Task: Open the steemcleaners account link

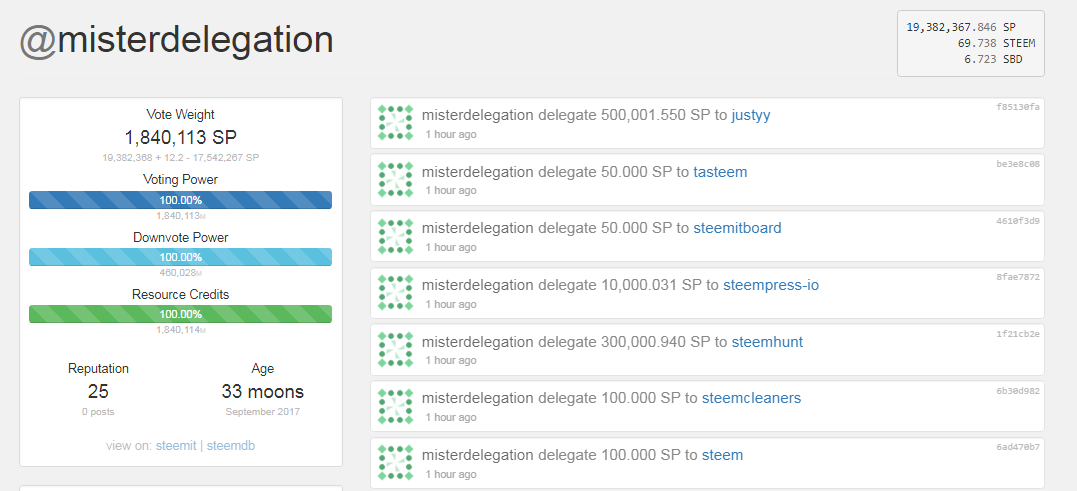Action: [751, 398]
